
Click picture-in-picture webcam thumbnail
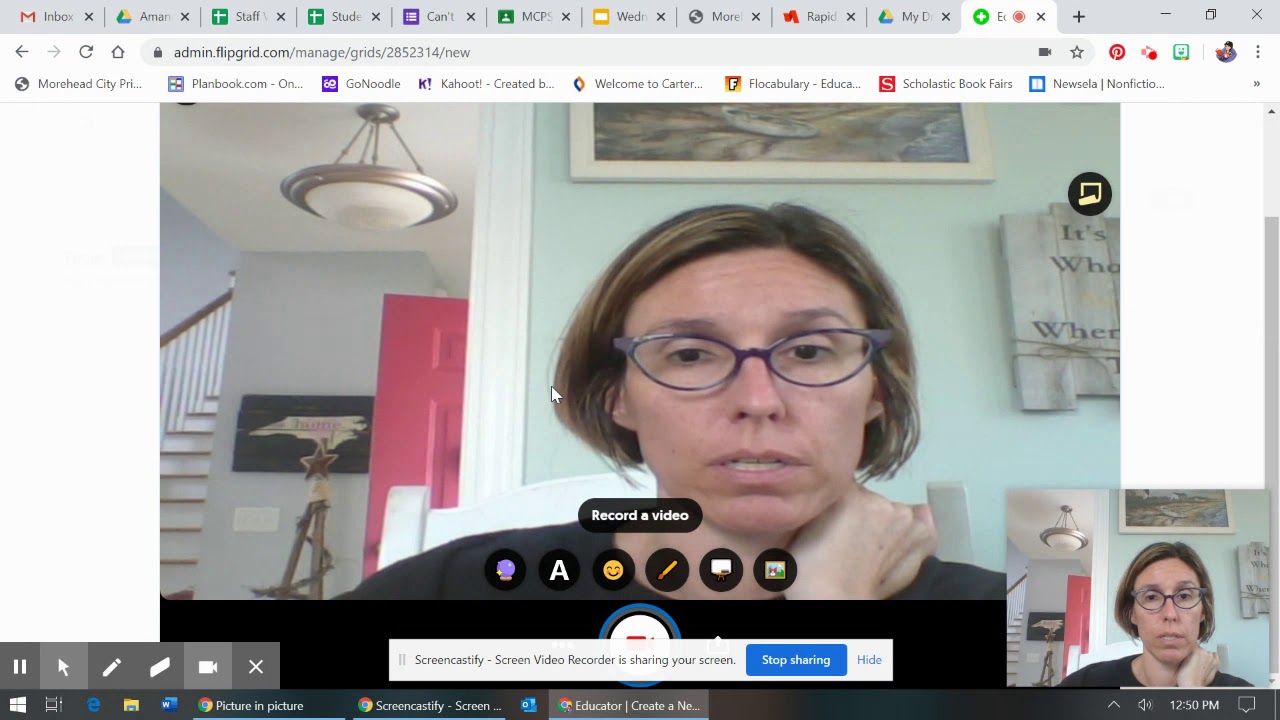tap(1138, 588)
